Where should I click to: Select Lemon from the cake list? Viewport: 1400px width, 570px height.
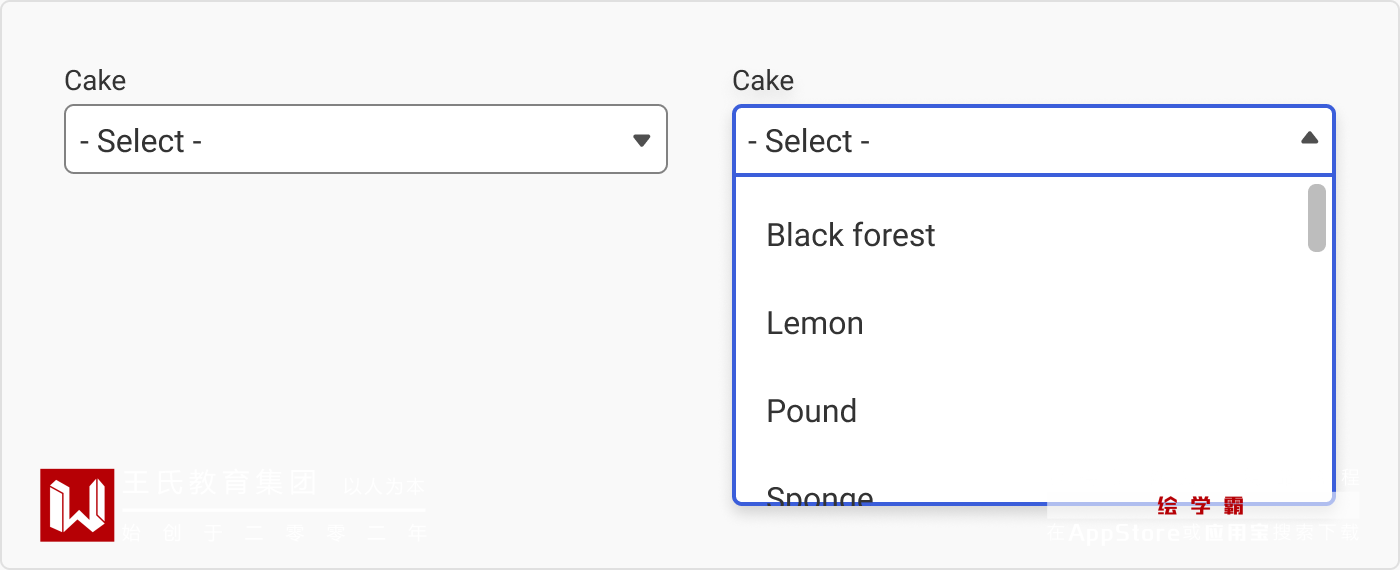pyautogui.click(x=815, y=323)
